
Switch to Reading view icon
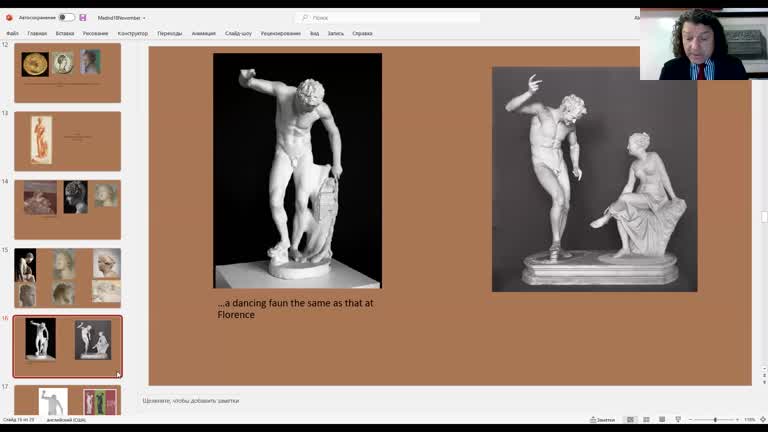click(x=662, y=420)
